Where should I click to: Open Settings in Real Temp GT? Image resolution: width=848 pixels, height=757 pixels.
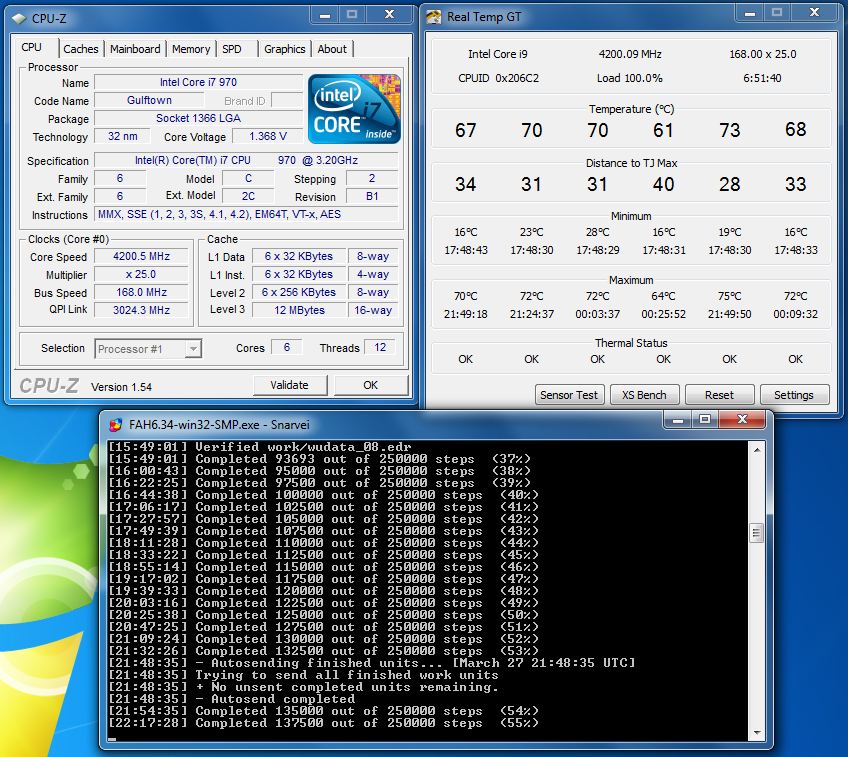click(x=794, y=395)
